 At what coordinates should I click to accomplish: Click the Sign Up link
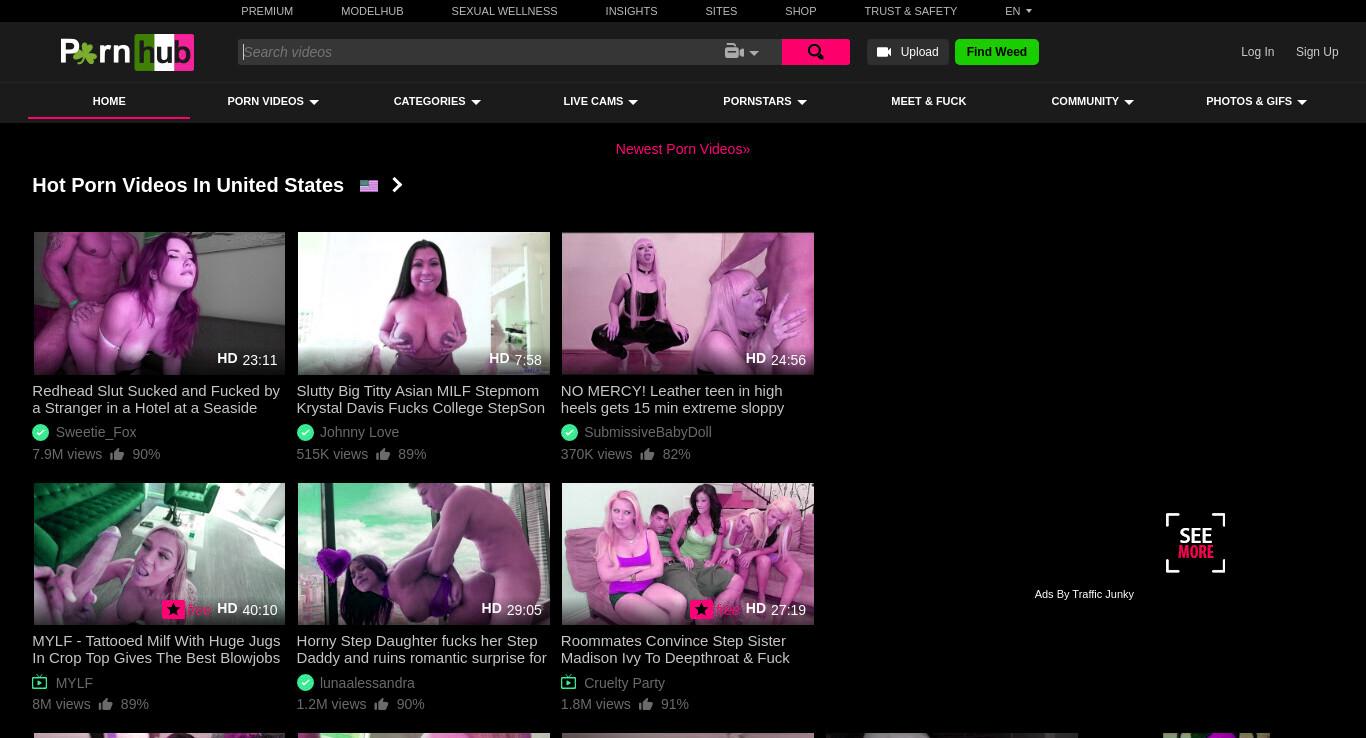[1317, 52]
